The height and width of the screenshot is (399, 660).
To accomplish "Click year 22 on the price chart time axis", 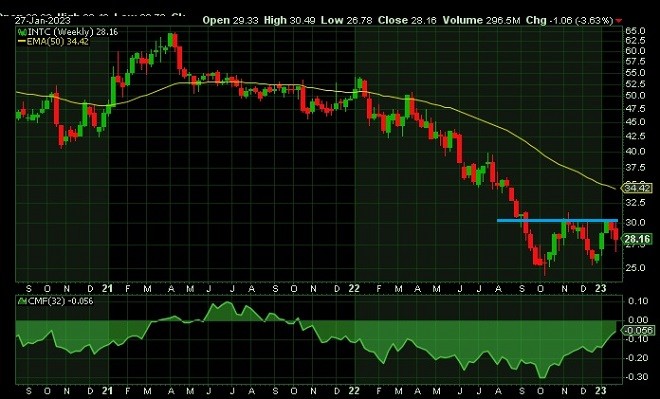I will (x=354, y=289).
